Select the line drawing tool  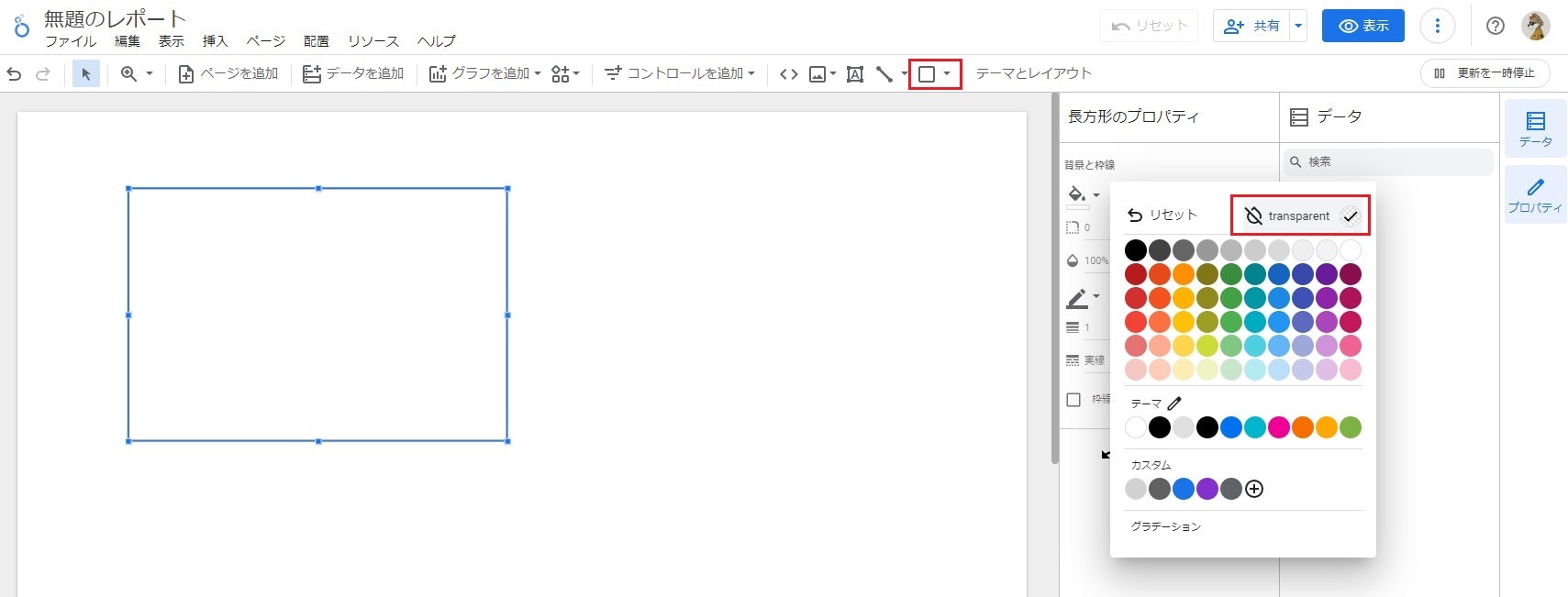pos(884,73)
